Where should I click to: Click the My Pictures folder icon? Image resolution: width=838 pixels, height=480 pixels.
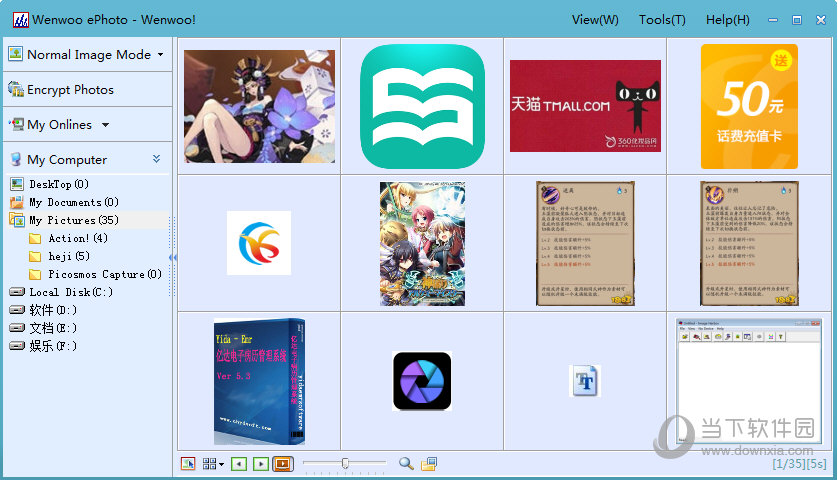pyautogui.click(x=17, y=220)
